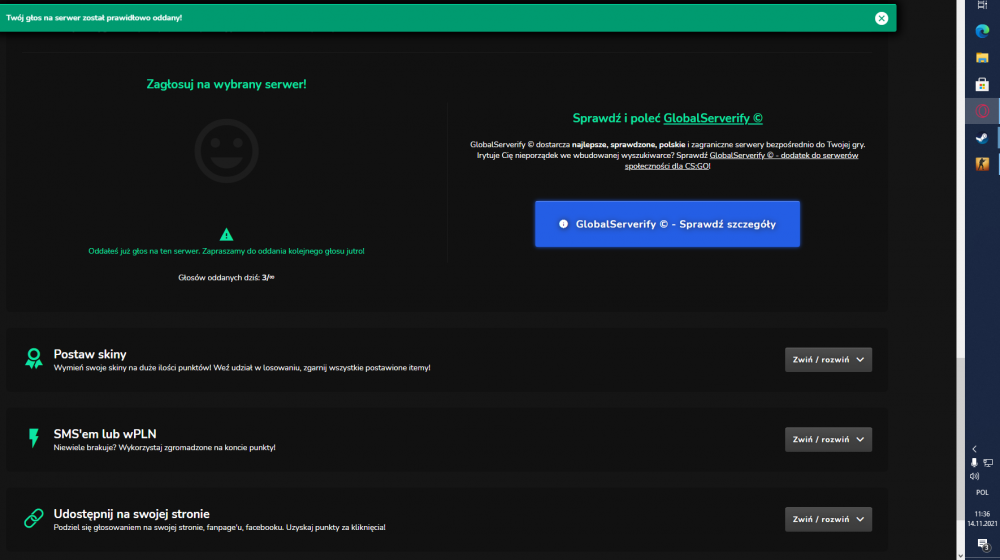The width and height of the screenshot is (1000, 560).
Task: Click the scrollbar down arrow at page bottom
Action: (960, 556)
